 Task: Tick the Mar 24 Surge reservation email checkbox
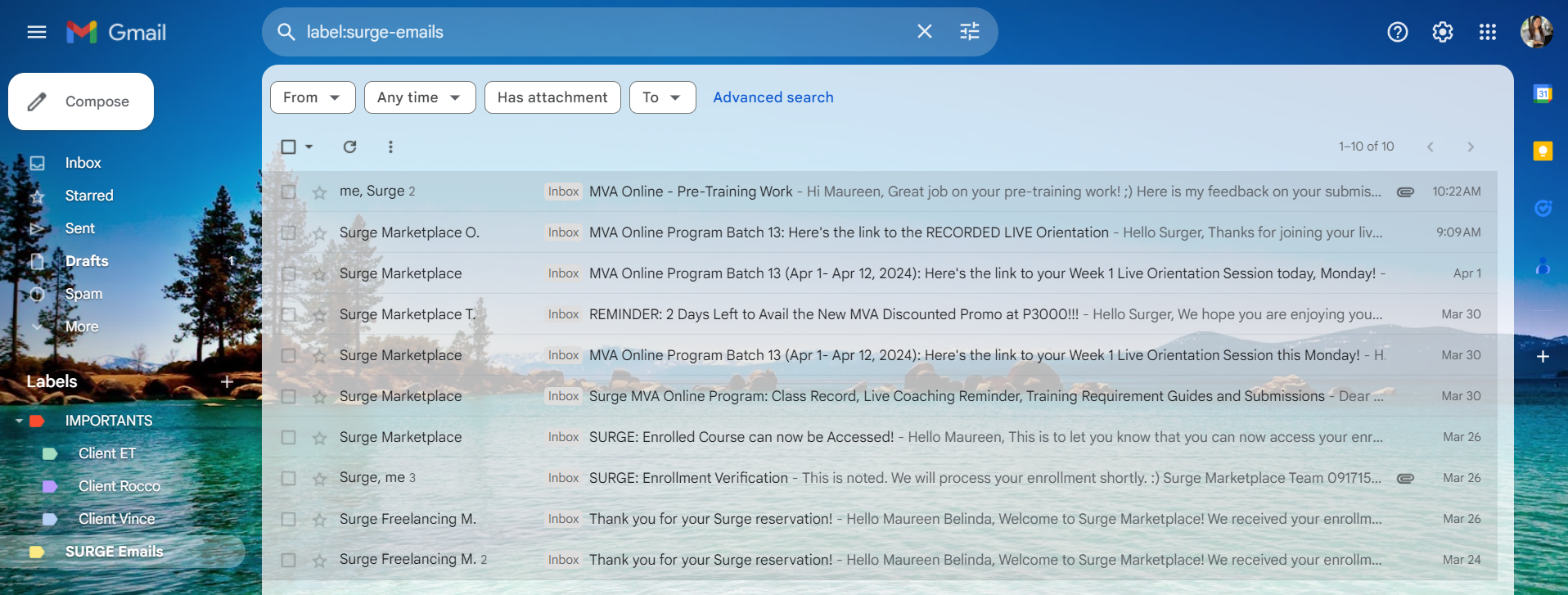coord(288,560)
